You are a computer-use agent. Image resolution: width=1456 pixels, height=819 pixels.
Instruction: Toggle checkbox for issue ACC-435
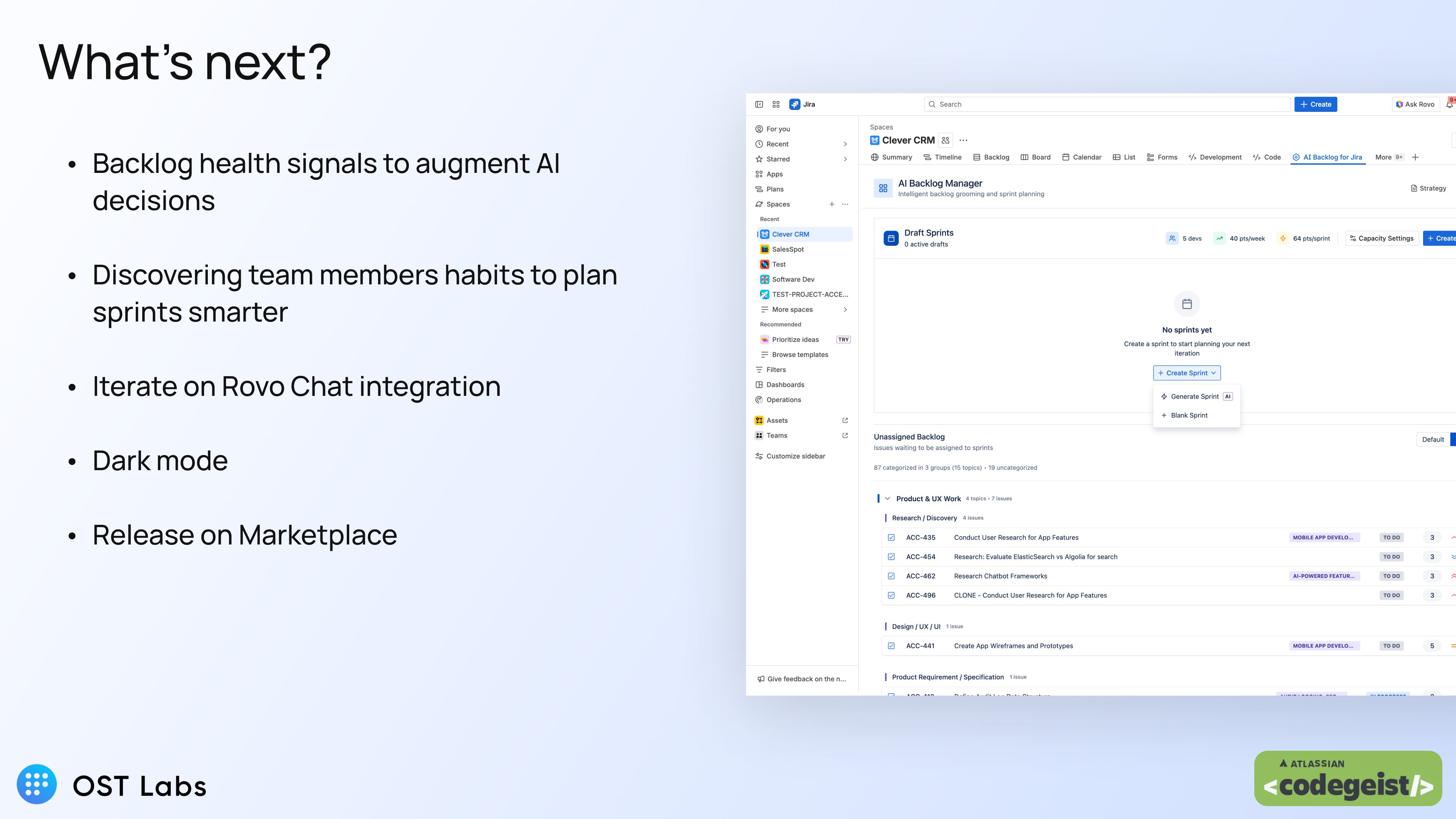(891, 538)
